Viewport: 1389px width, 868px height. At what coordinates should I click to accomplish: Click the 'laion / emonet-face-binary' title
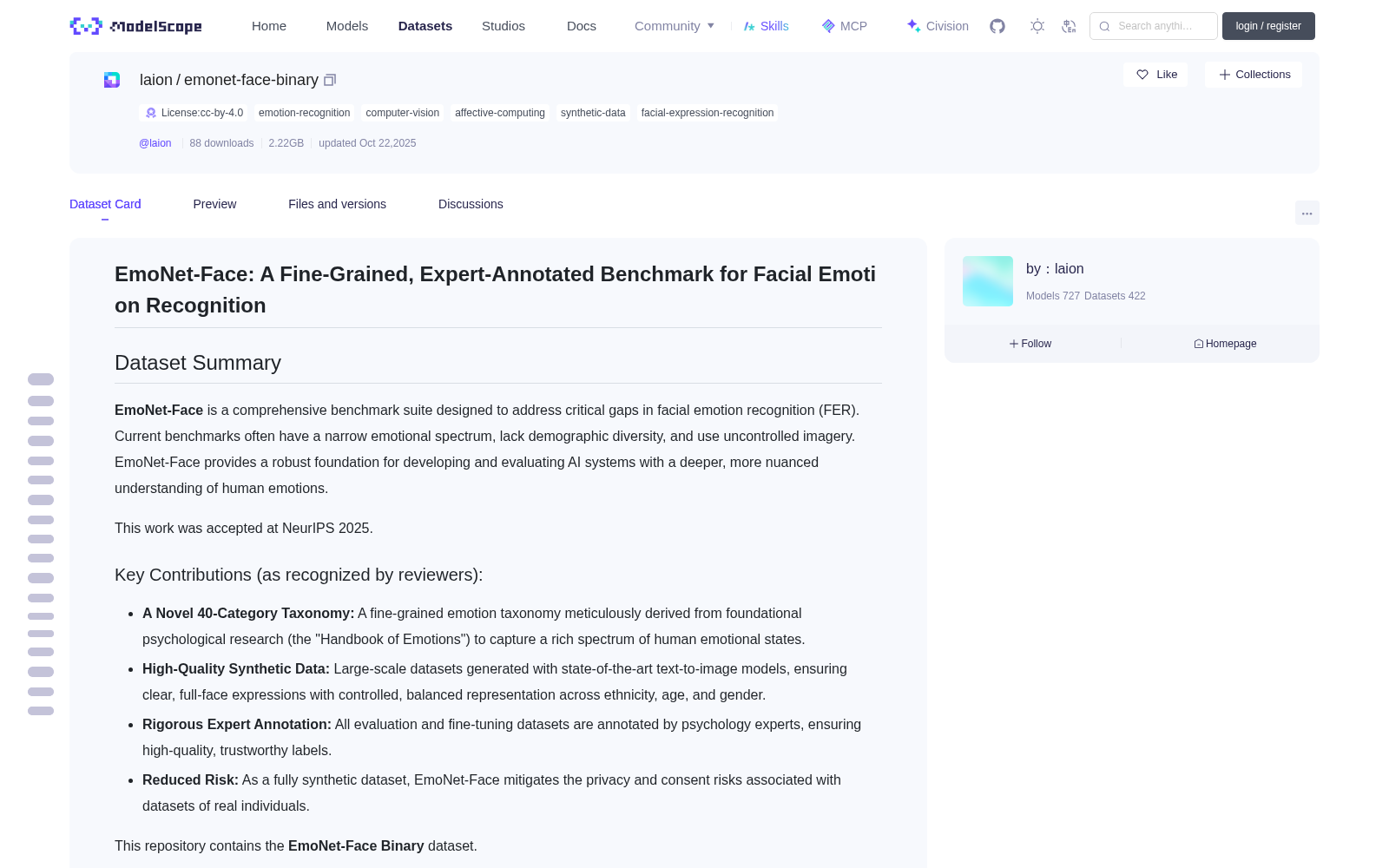coord(229,80)
